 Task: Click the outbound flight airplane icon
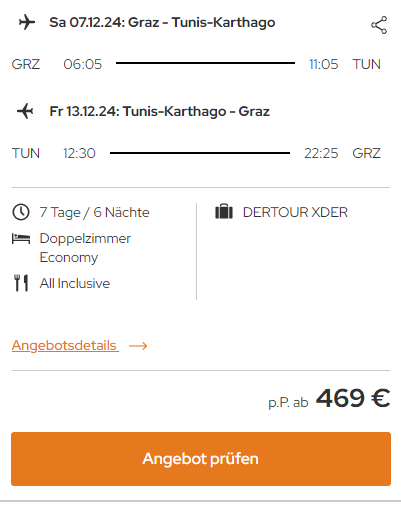coord(27,23)
